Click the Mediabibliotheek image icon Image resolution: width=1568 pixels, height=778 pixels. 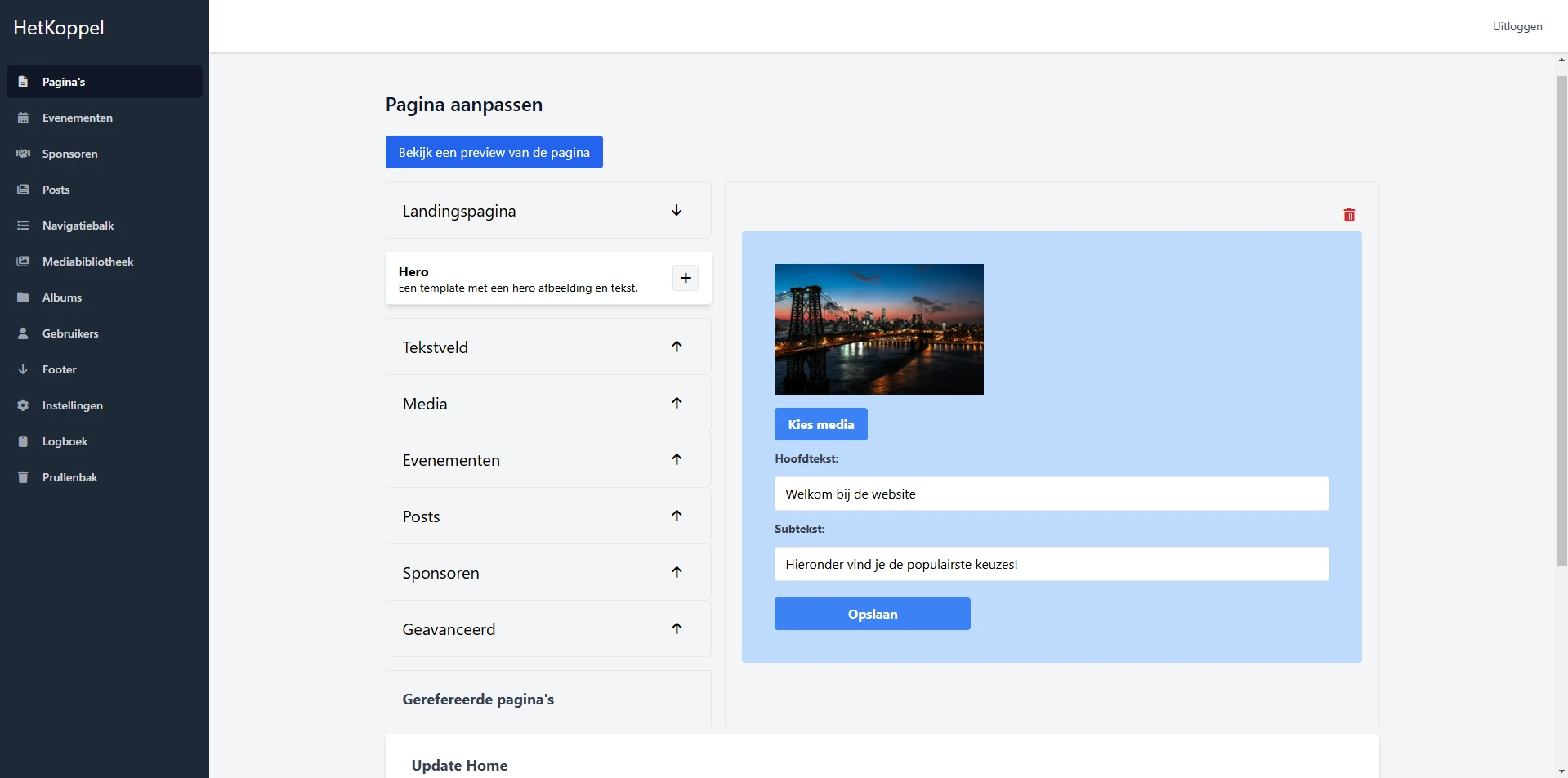(23, 262)
